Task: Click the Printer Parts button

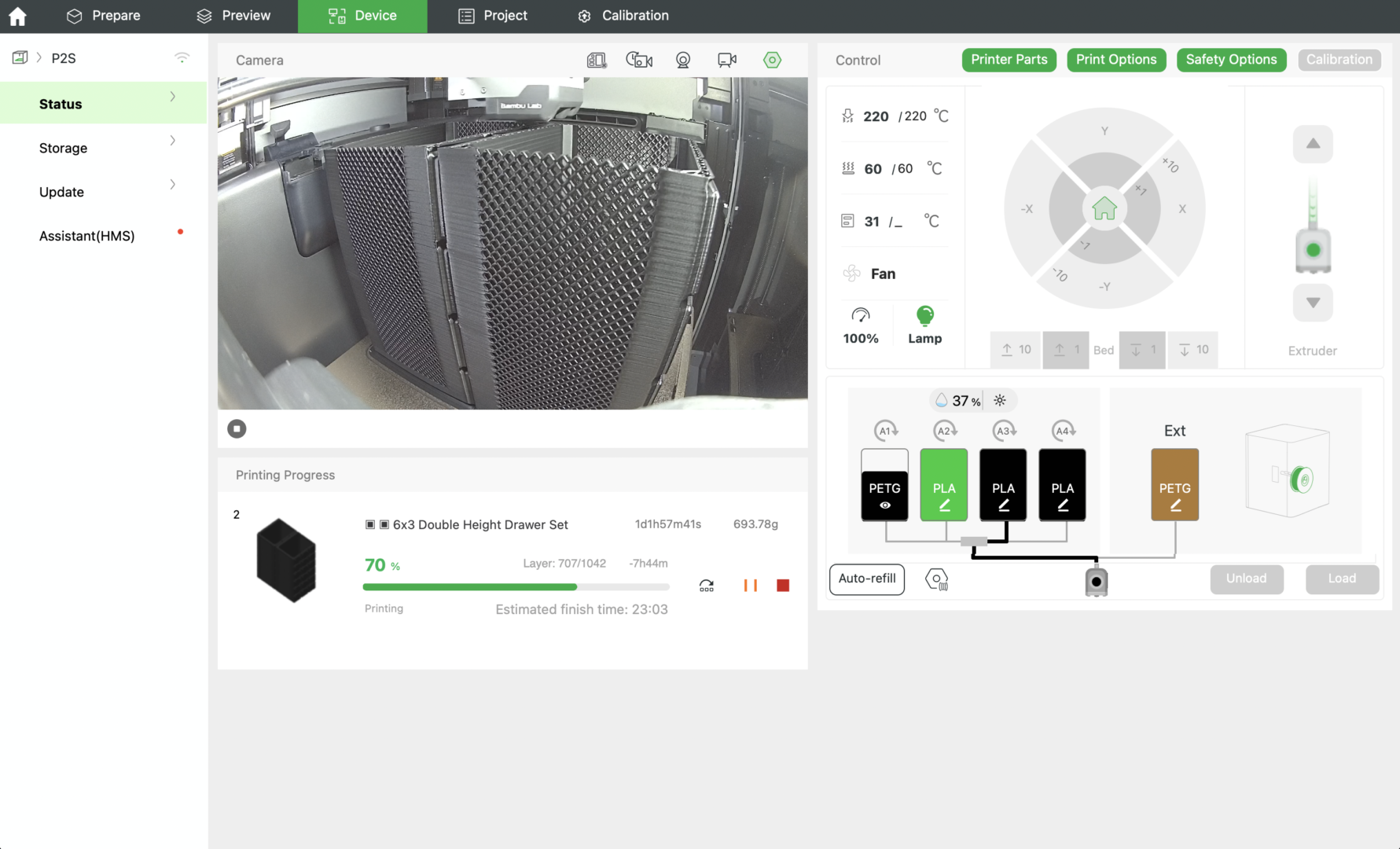Action: click(x=1009, y=60)
